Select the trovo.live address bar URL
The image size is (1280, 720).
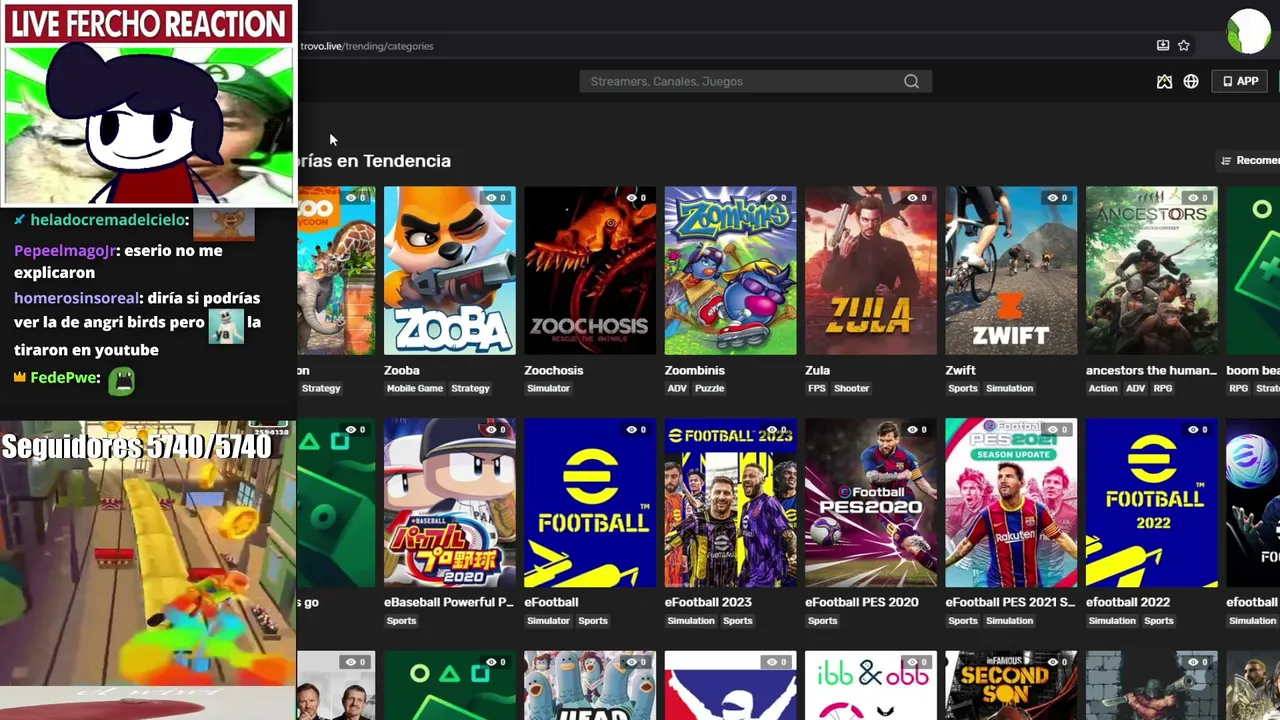click(367, 46)
